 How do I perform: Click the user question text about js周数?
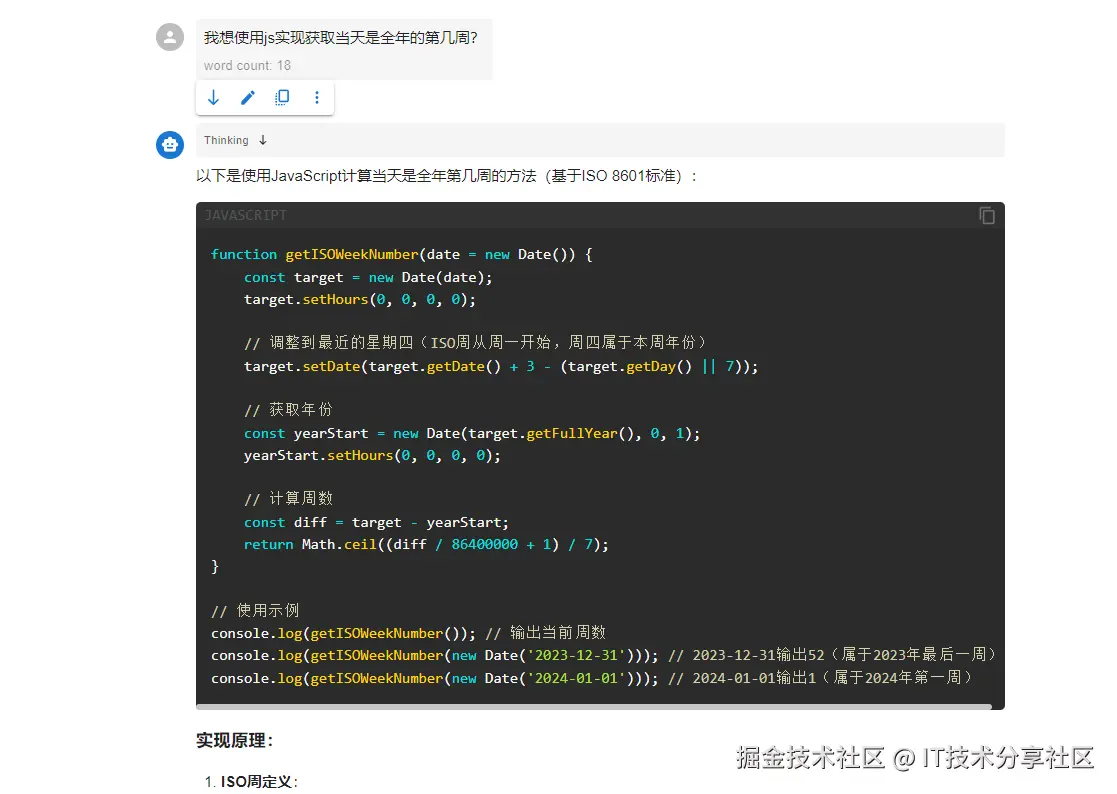341,38
